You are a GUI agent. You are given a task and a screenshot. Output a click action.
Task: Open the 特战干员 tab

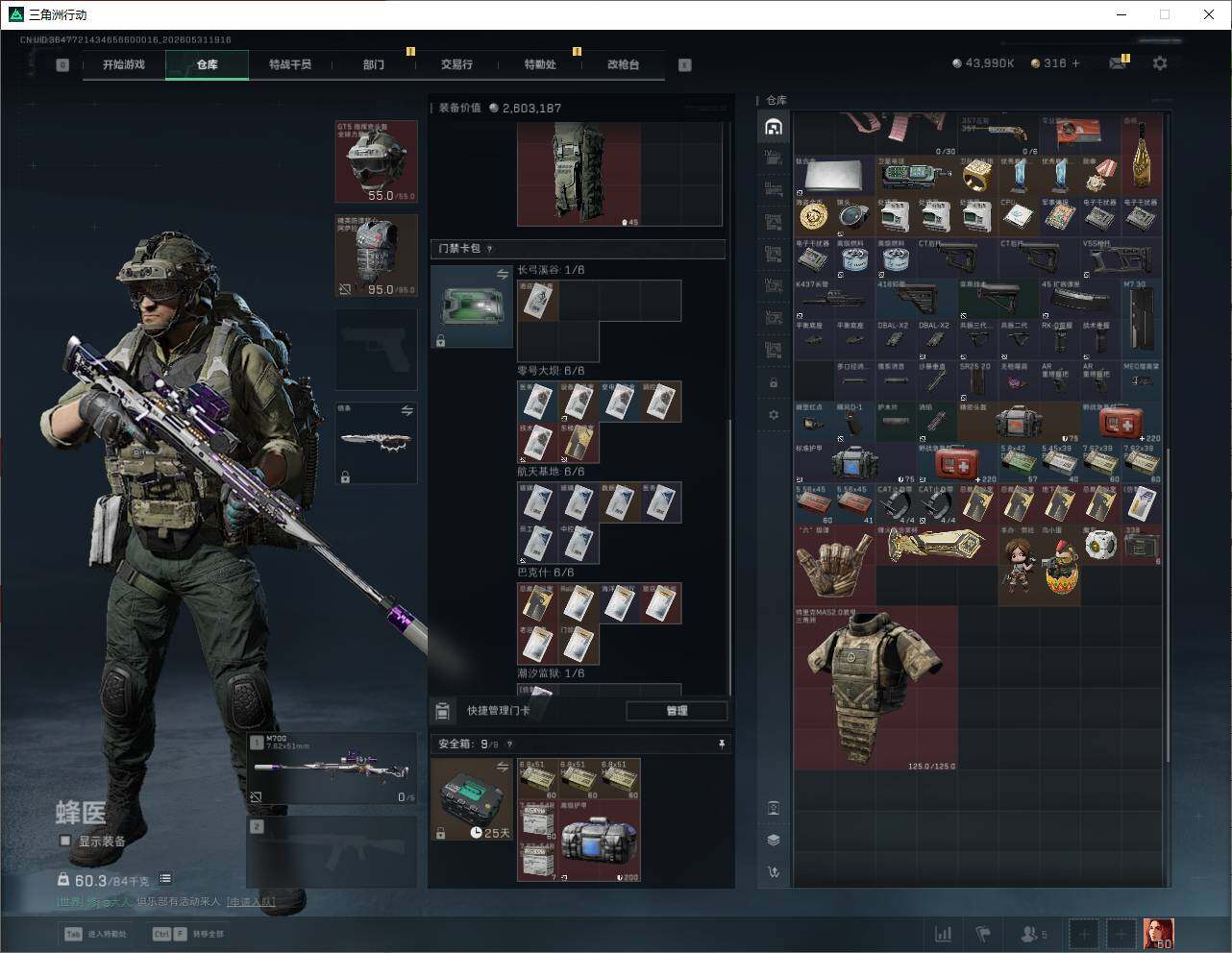pos(290,64)
